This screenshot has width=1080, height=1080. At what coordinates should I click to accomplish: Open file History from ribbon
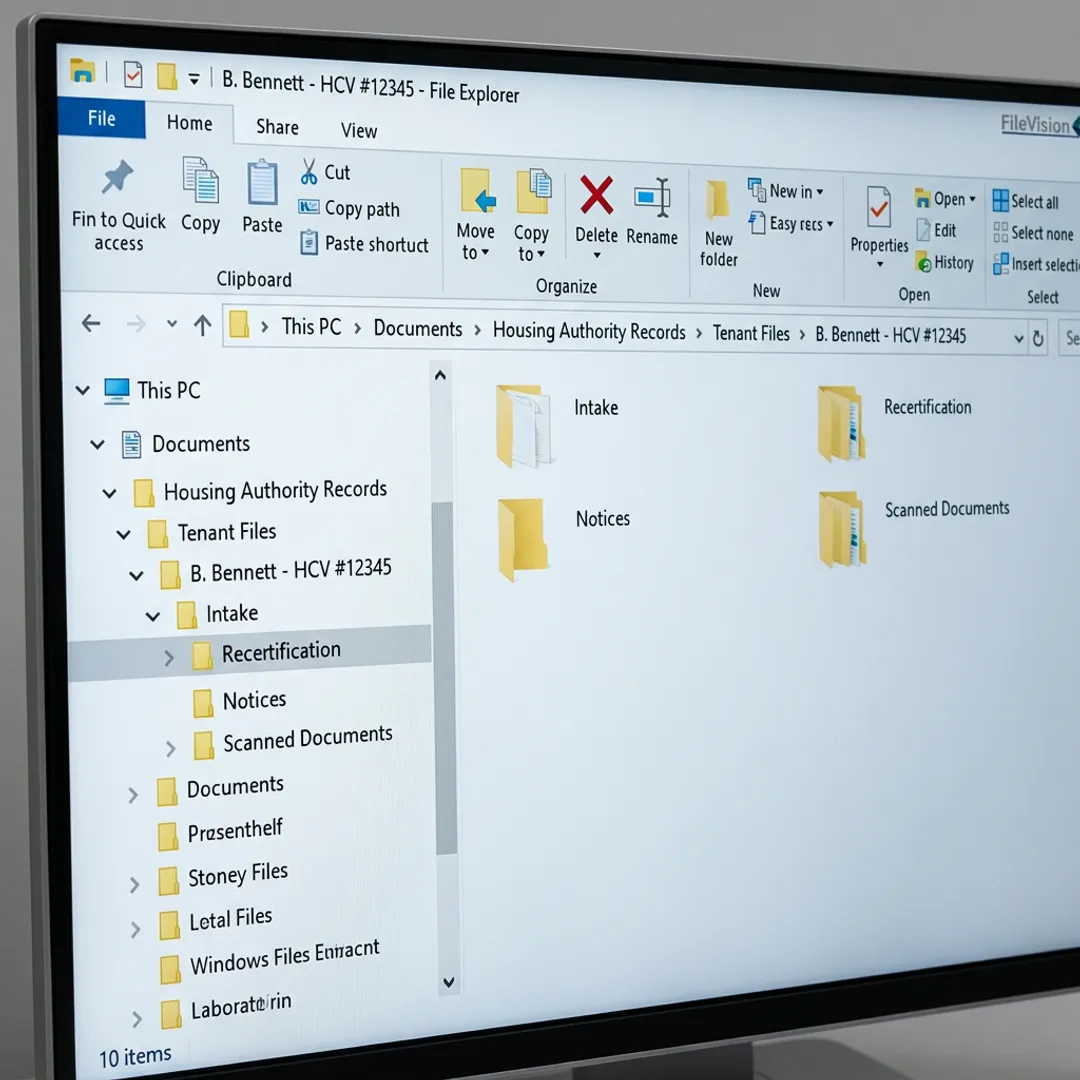click(944, 262)
